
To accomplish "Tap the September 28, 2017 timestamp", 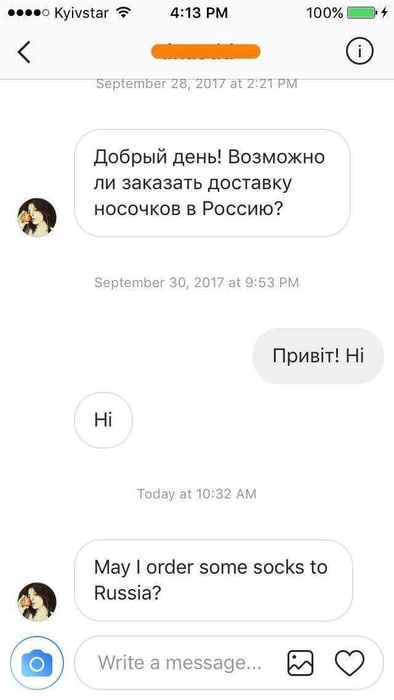I will pos(196,83).
